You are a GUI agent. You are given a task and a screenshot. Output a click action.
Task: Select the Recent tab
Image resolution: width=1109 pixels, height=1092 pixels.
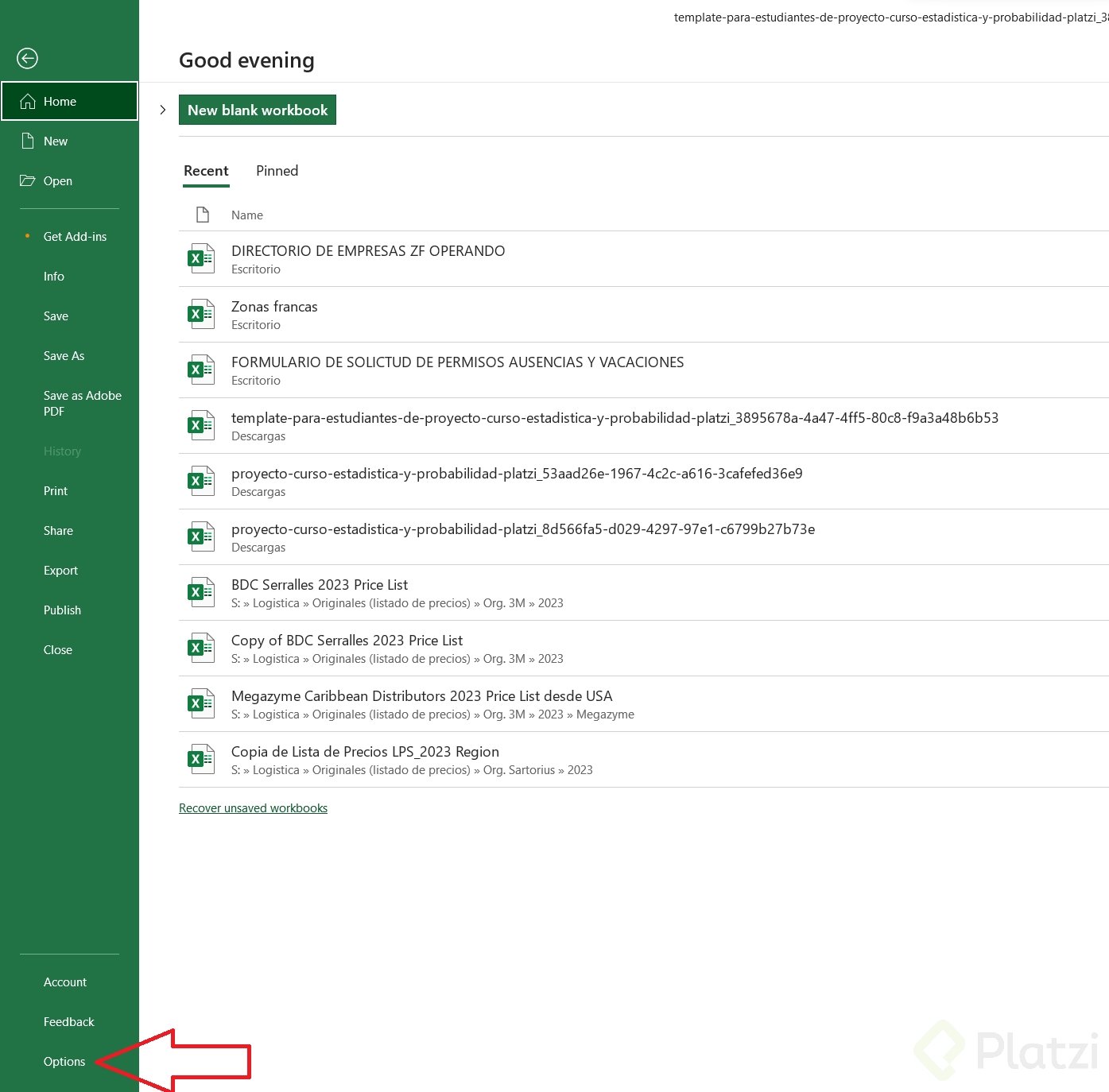[x=206, y=170]
